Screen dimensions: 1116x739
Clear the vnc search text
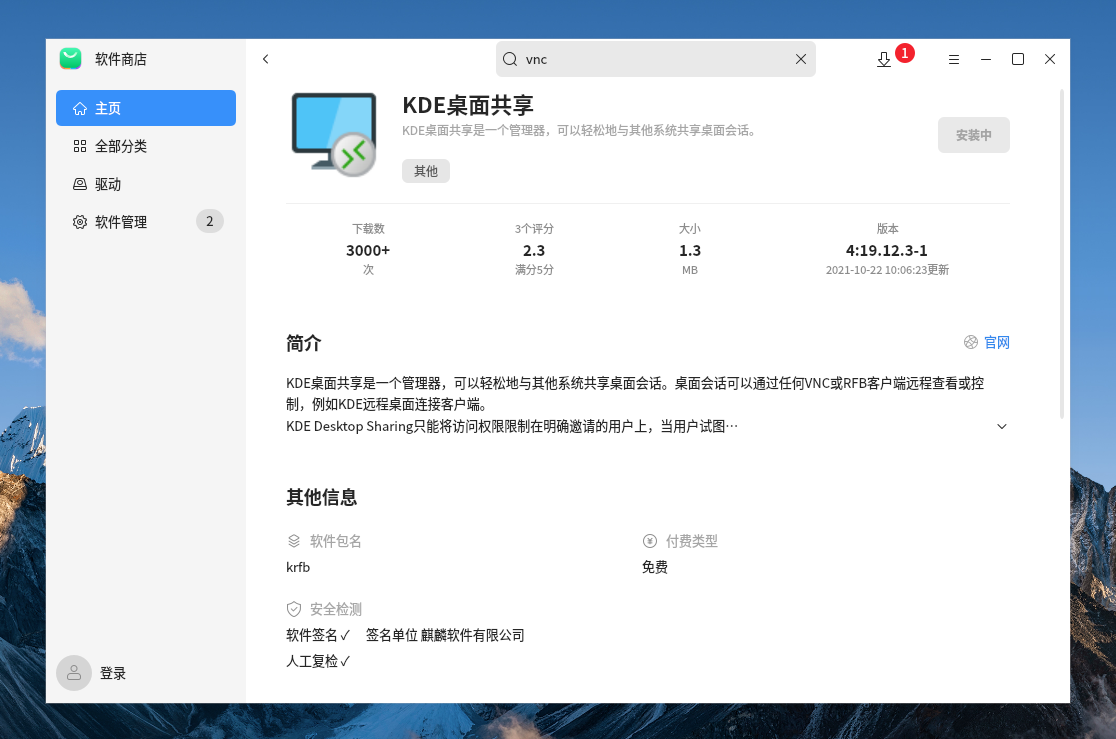801,59
